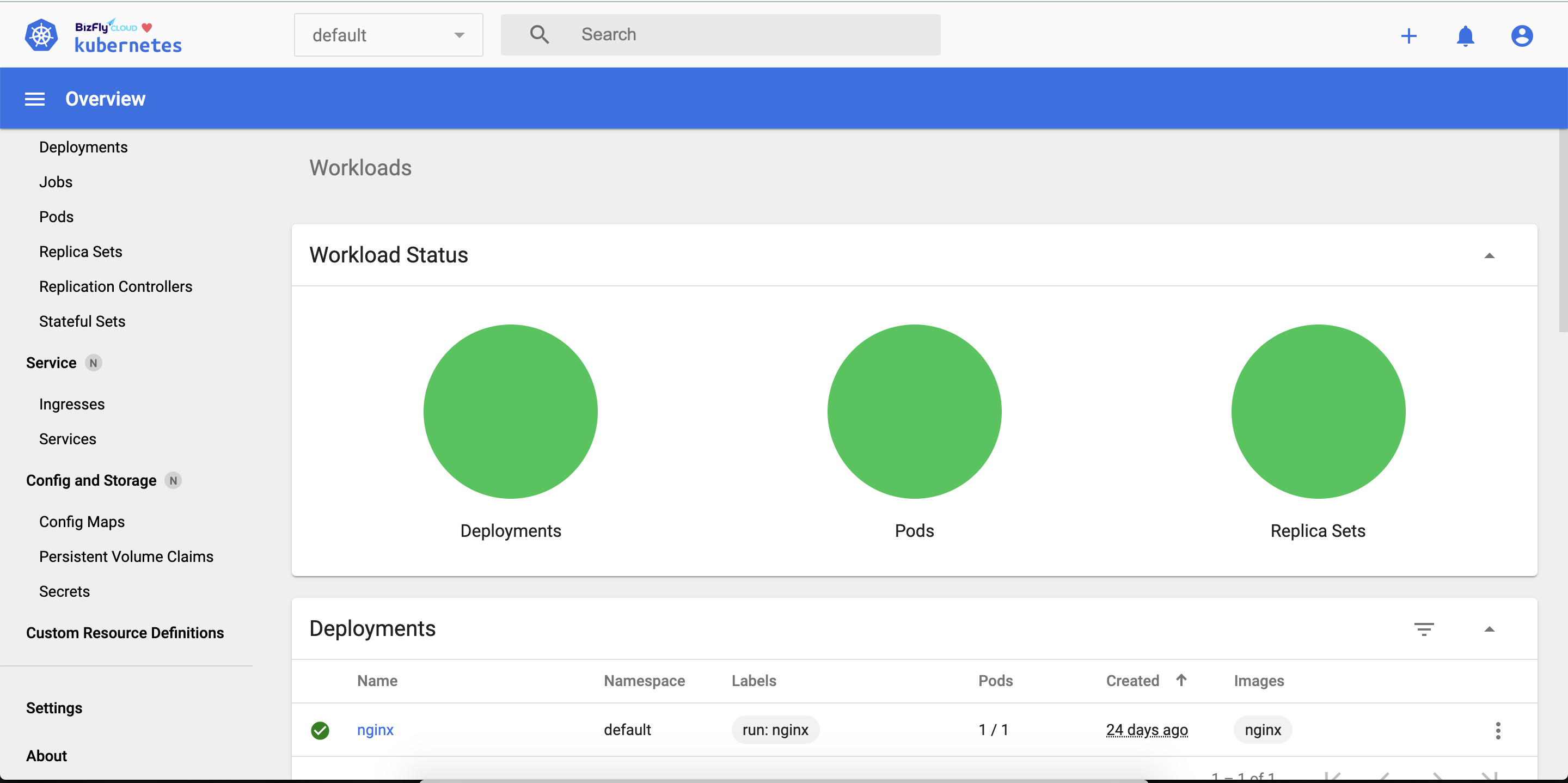1568x783 pixels.
Task: Open Deployments in the sidebar
Action: click(83, 148)
